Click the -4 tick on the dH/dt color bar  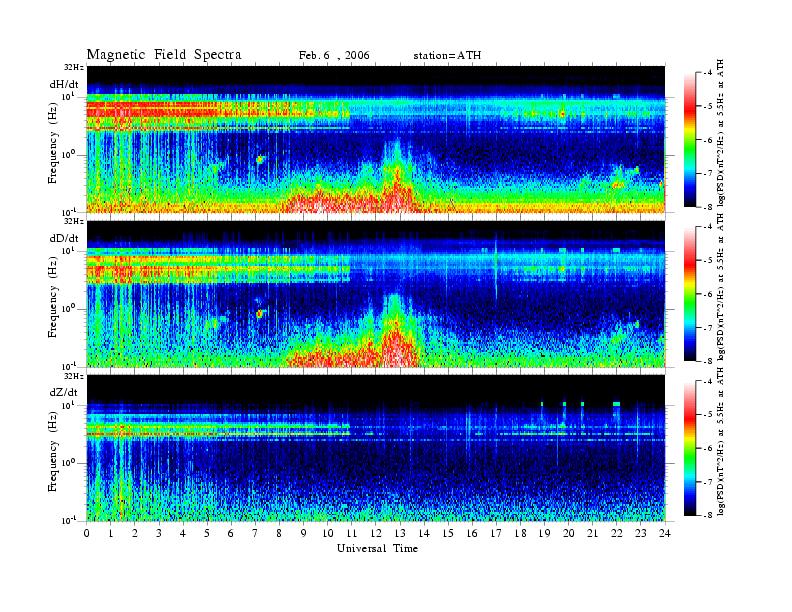(708, 73)
